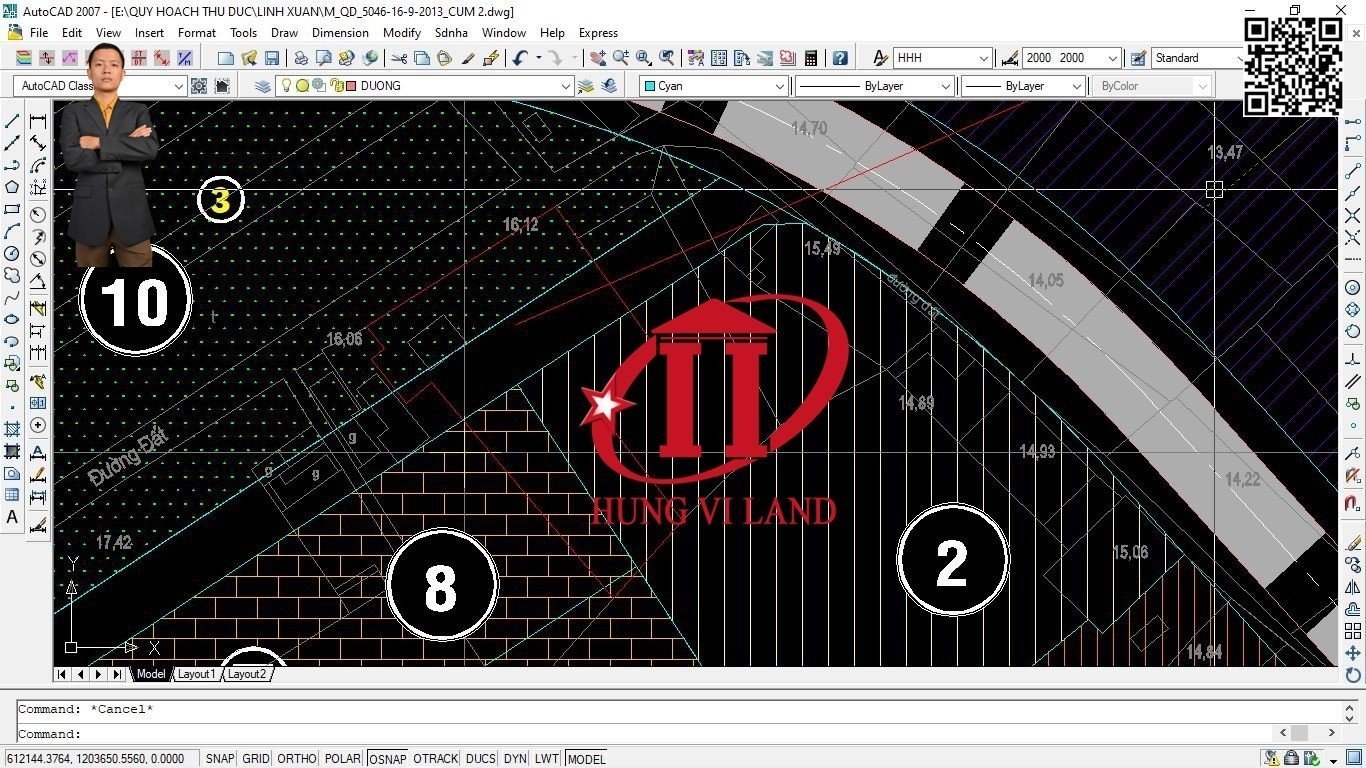Toggle DUCS in status bar
1366x768 pixels.
click(x=481, y=759)
